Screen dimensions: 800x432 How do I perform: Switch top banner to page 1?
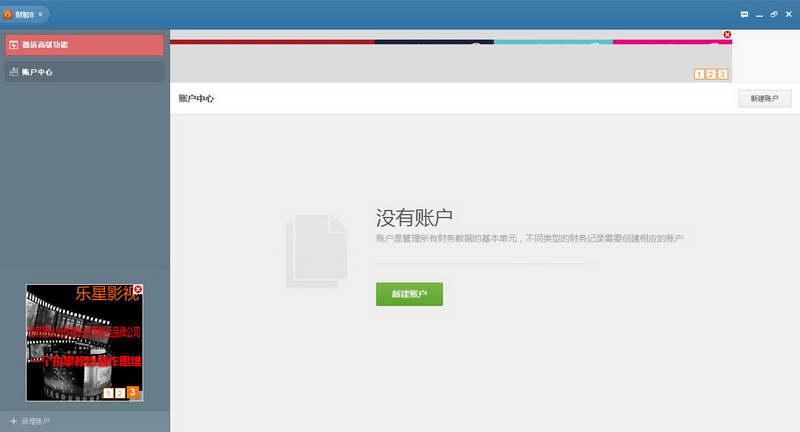pyautogui.click(x=699, y=74)
